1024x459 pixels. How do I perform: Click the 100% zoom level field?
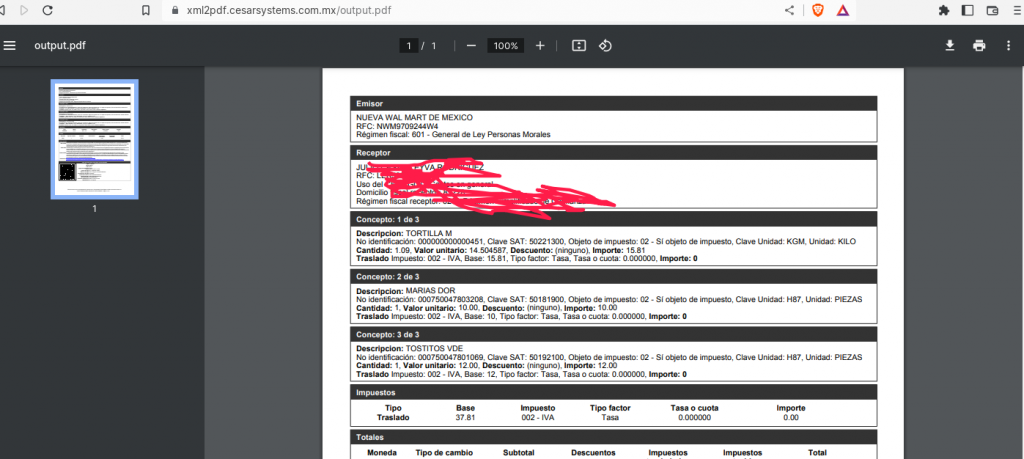pos(506,46)
